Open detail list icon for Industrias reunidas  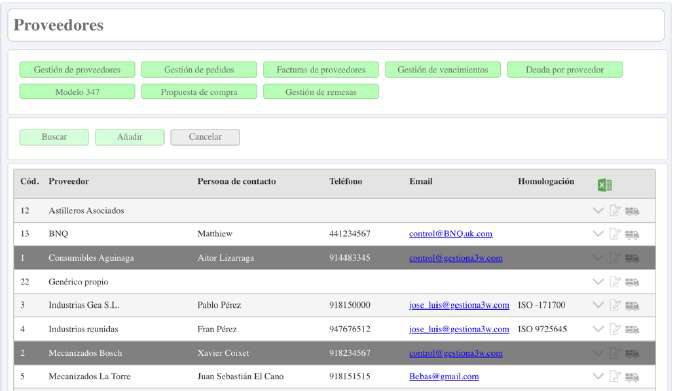click(x=632, y=329)
